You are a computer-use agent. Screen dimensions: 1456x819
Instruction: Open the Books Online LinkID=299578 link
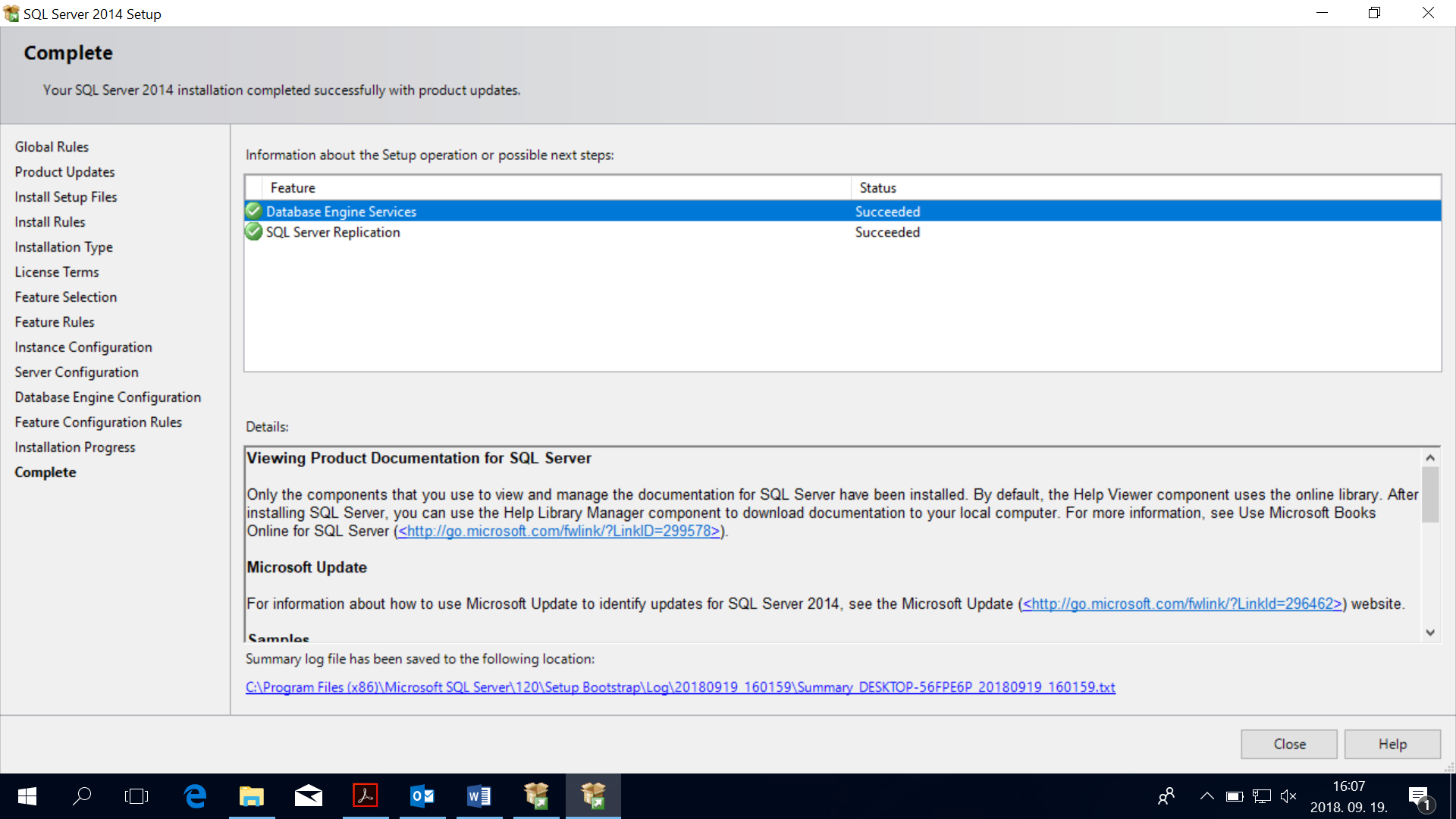point(560,531)
